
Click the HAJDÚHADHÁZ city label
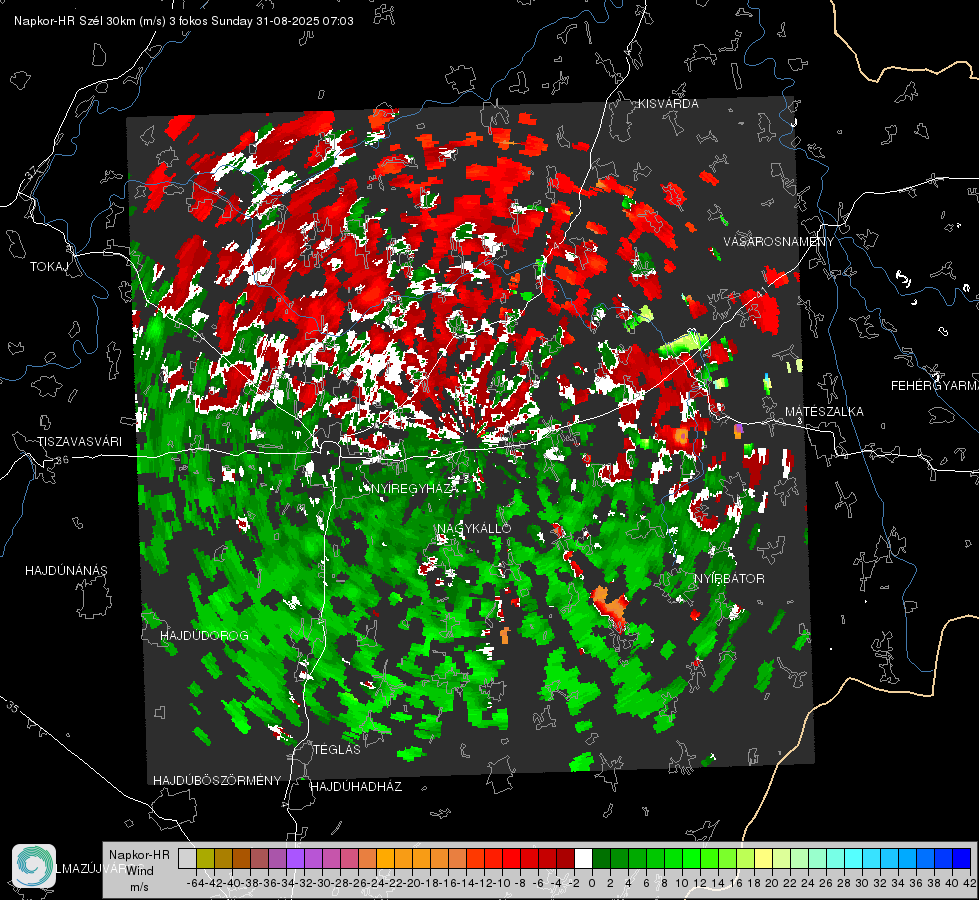pyautogui.click(x=356, y=787)
